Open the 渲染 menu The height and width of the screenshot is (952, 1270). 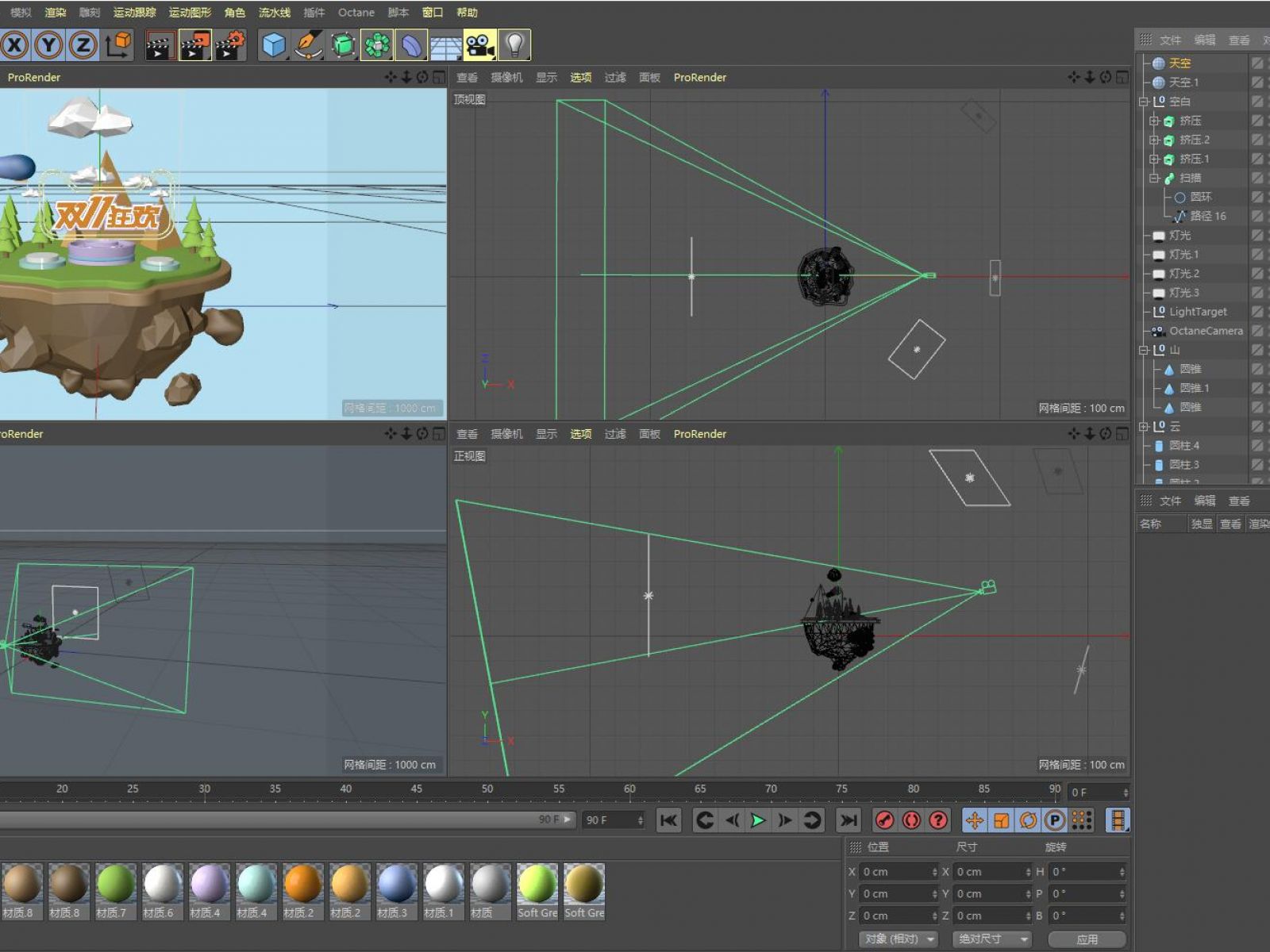click(56, 13)
